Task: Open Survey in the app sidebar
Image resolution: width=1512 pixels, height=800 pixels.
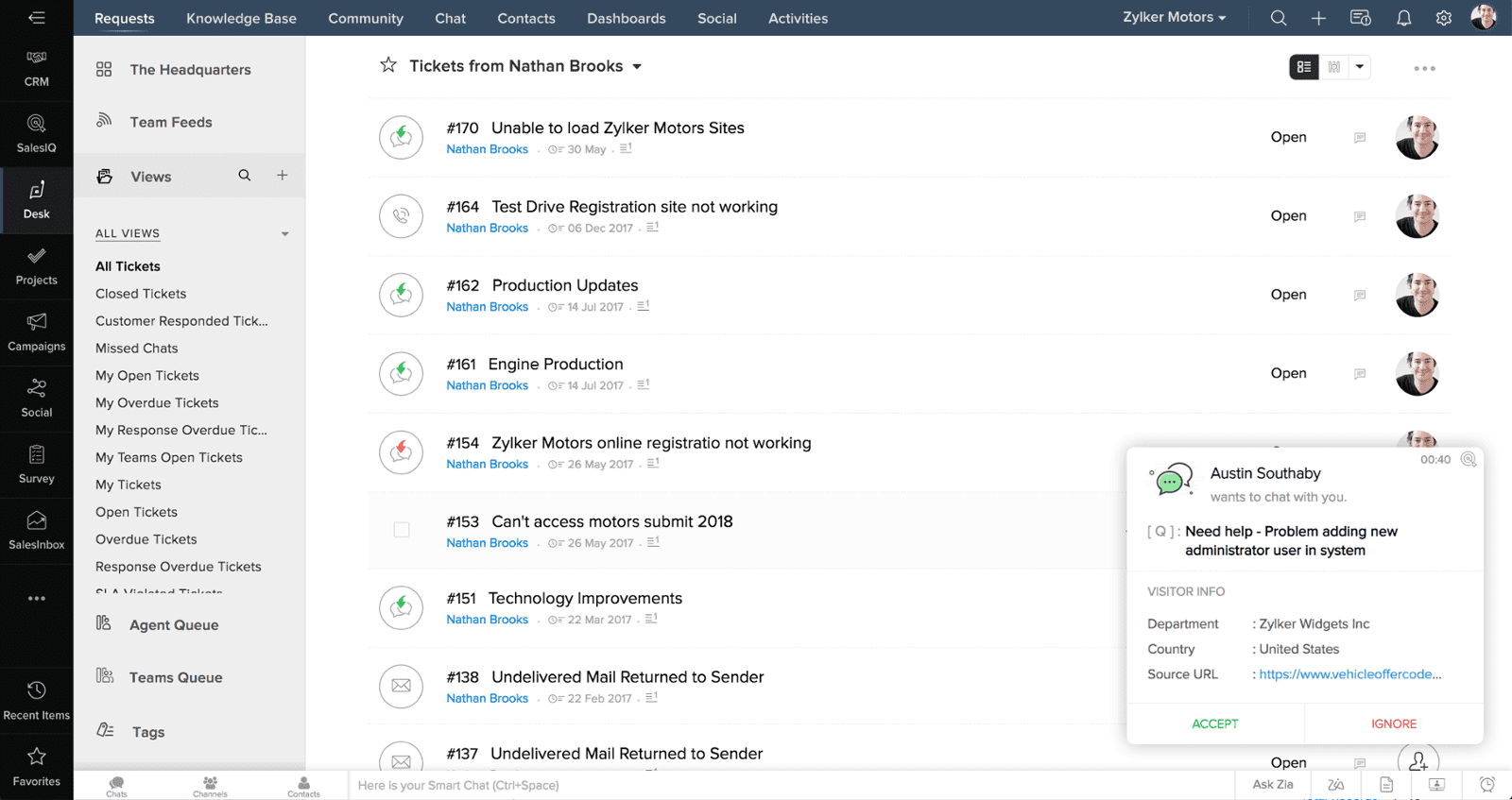Action: pyautogui.click(x=36, y=465)
